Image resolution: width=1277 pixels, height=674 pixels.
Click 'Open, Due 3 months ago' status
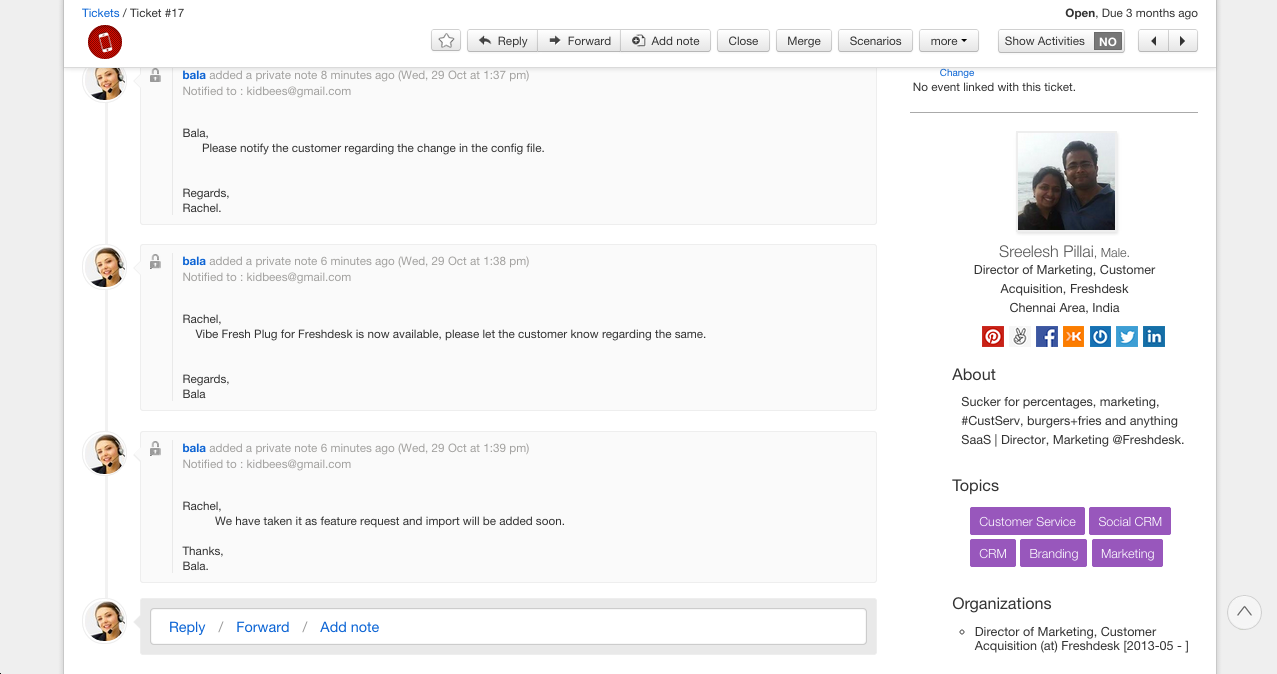tap(1131, 13)
